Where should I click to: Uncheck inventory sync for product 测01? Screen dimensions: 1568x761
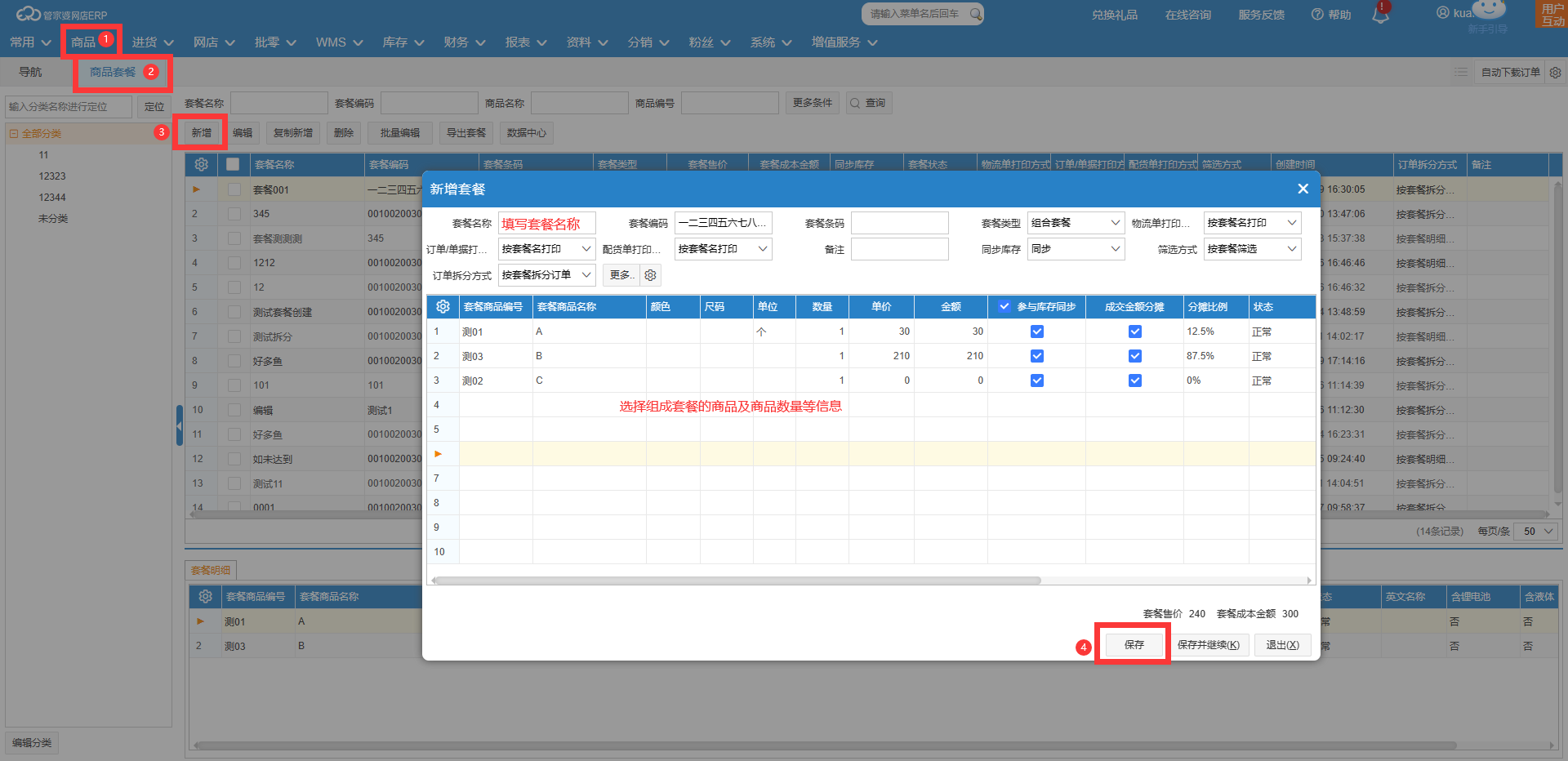1037,332
